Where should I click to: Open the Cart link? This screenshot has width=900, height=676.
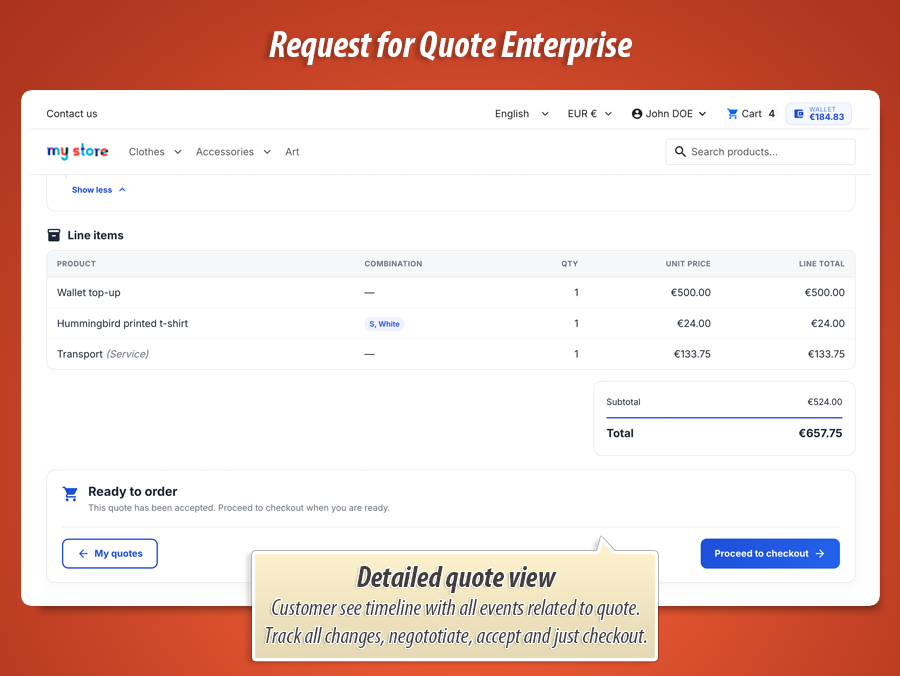751,114
